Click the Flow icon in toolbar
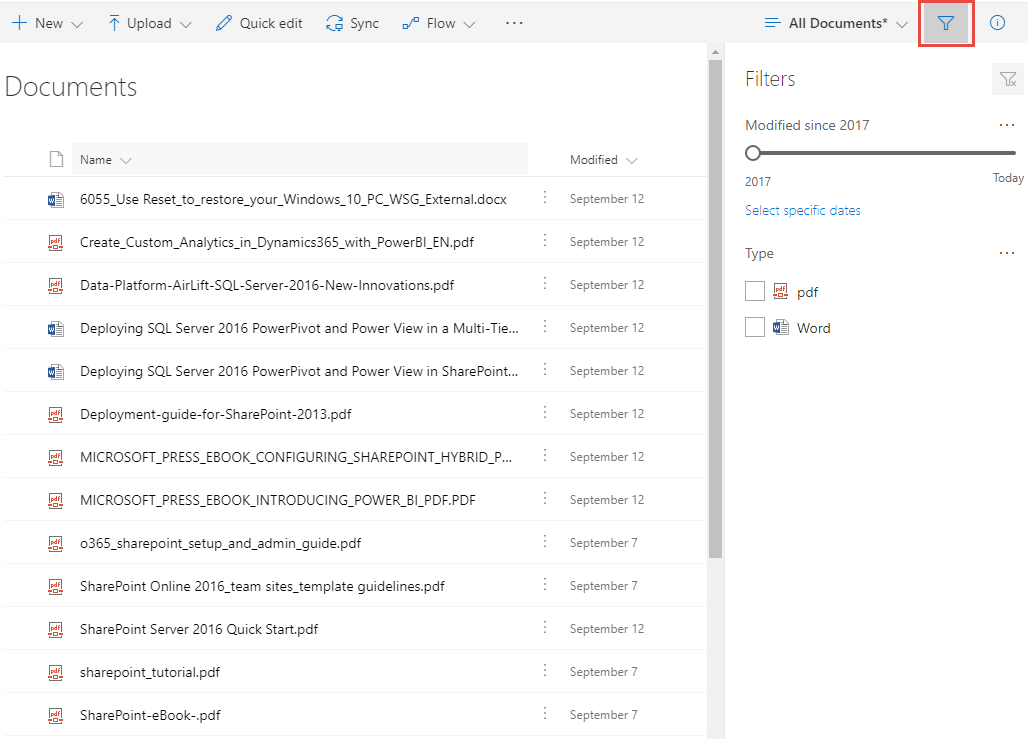Screen dimensions: 1028x739 (410, 23)
